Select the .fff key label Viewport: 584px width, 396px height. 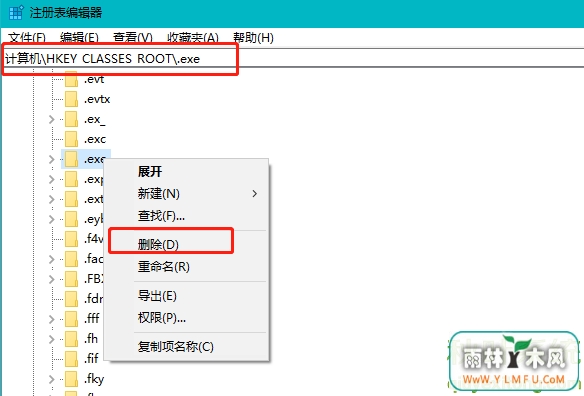(x=92, y=319)
